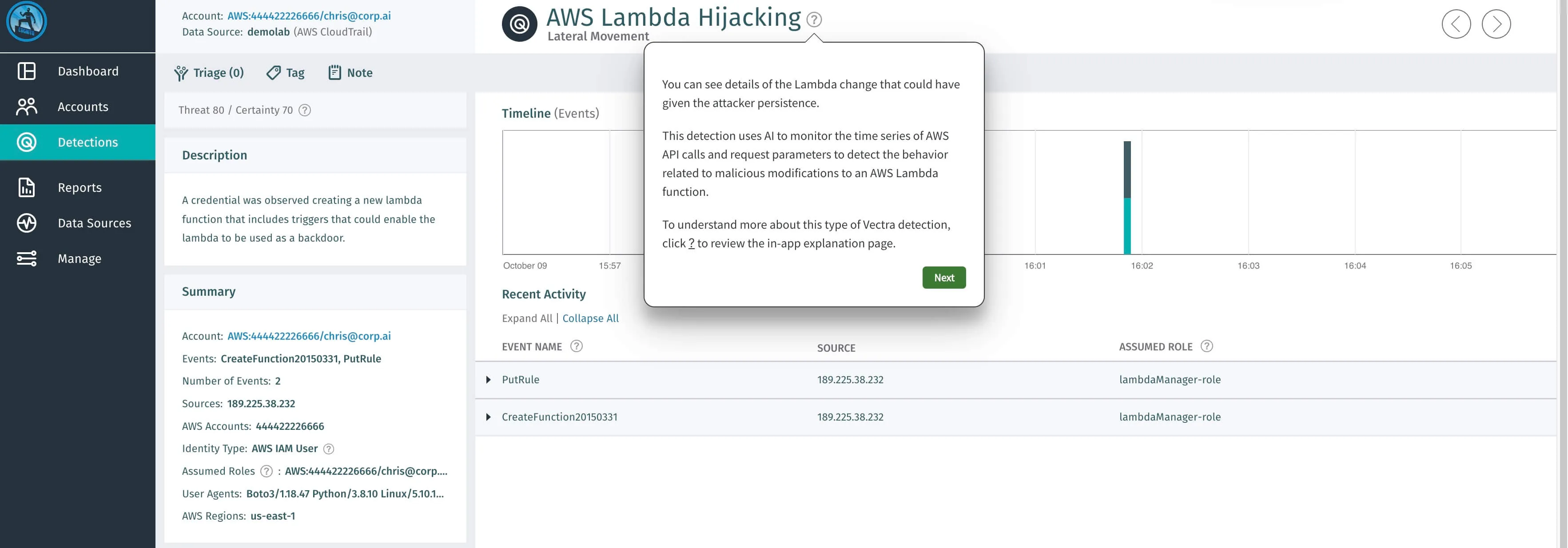Screen dimensions: 1568x548
Task: Click the us-east-1 region value
Action: [x=273, y=516]
